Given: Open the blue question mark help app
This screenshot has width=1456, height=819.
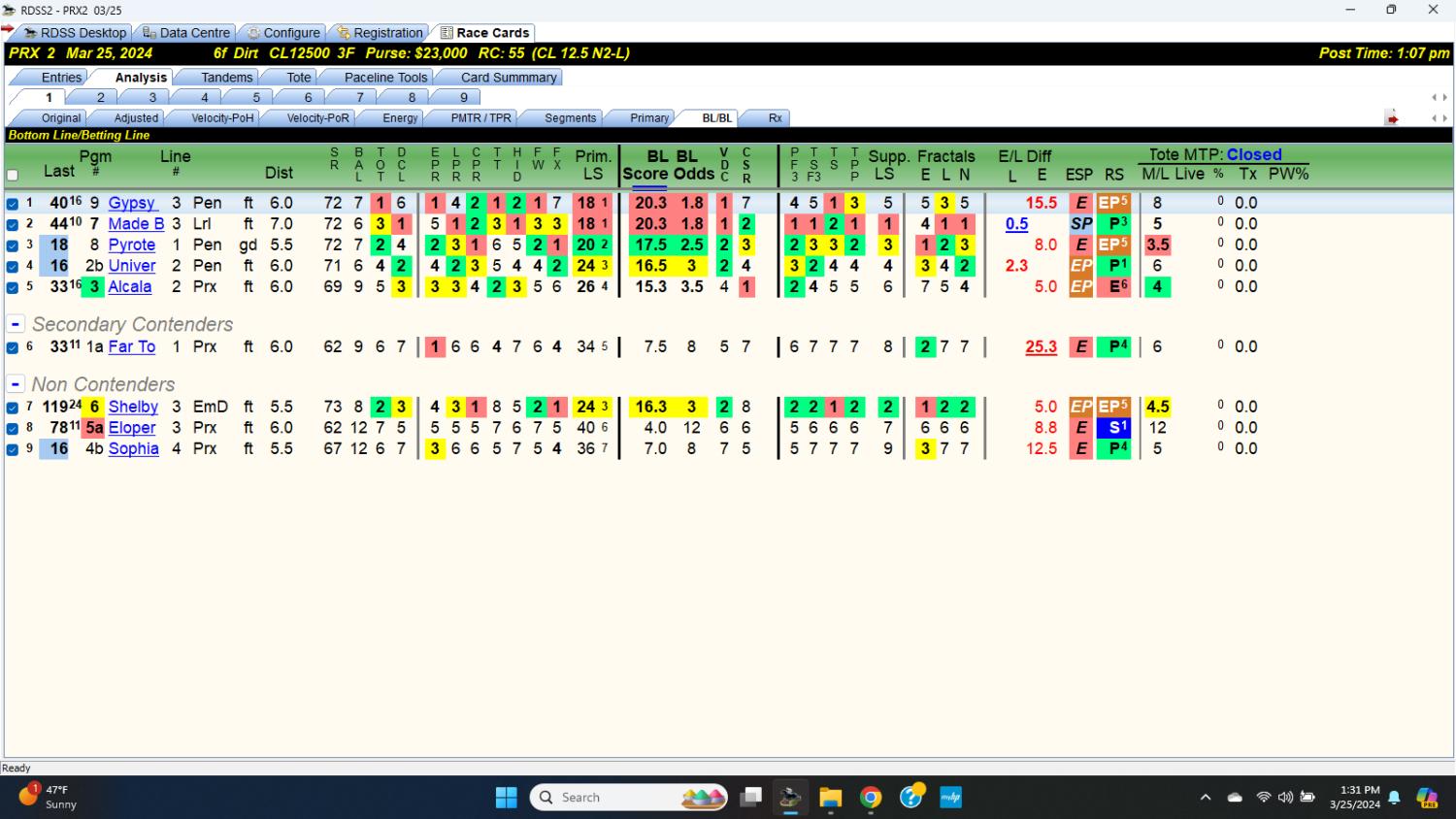Looking at the screenshot, I should 911,797.
